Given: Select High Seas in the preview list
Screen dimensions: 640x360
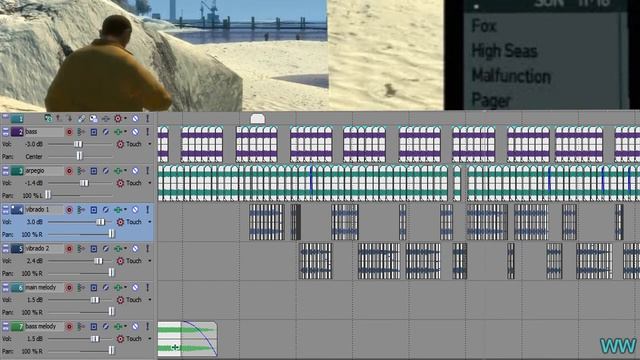Looking at the screenshot, I should tap(504, 51).
